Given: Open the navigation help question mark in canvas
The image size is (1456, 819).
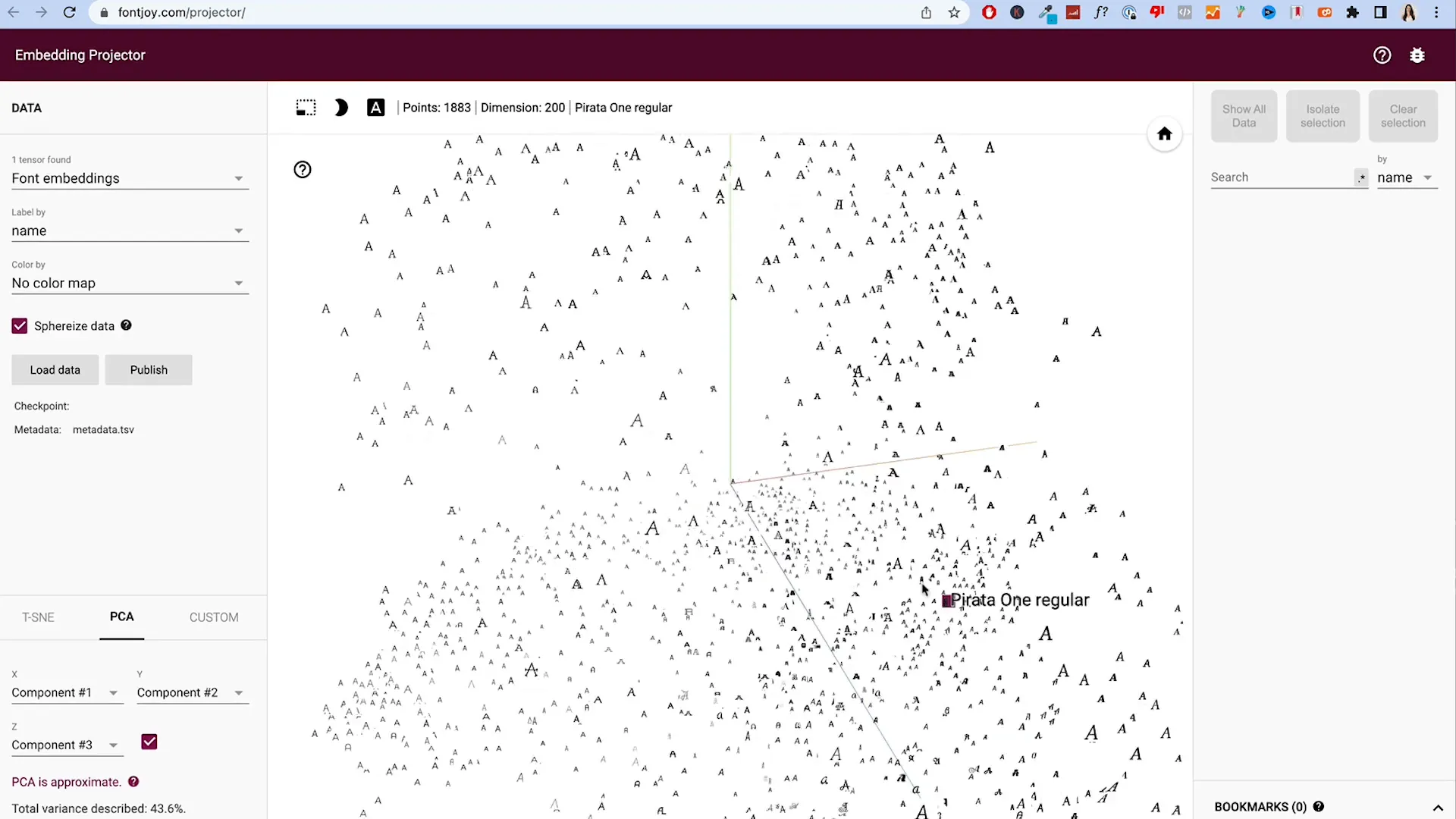Looking at the screenshot, I should coord(303,170).
